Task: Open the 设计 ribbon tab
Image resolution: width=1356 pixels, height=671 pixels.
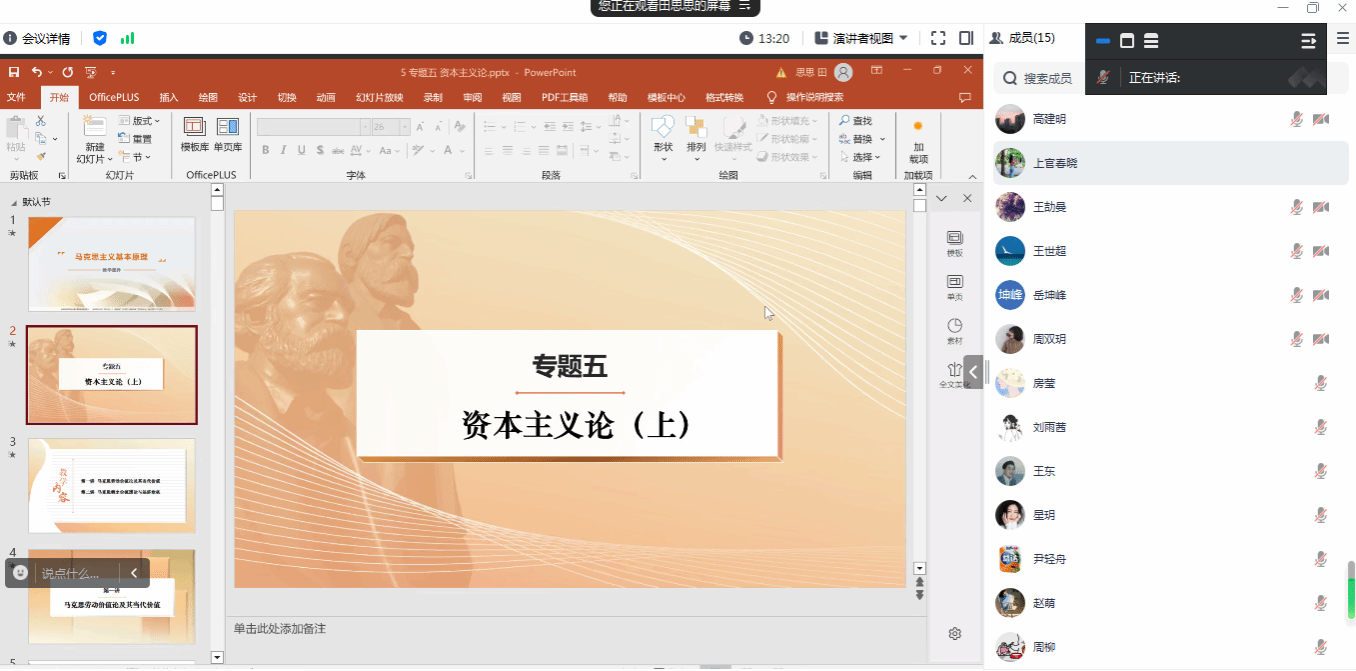Action: [247, 97]
